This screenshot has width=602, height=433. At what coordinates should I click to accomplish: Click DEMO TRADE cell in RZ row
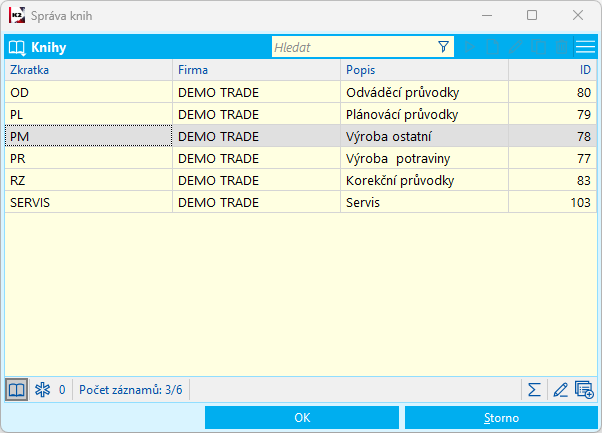pyautogui.click(x=256, y=180)
